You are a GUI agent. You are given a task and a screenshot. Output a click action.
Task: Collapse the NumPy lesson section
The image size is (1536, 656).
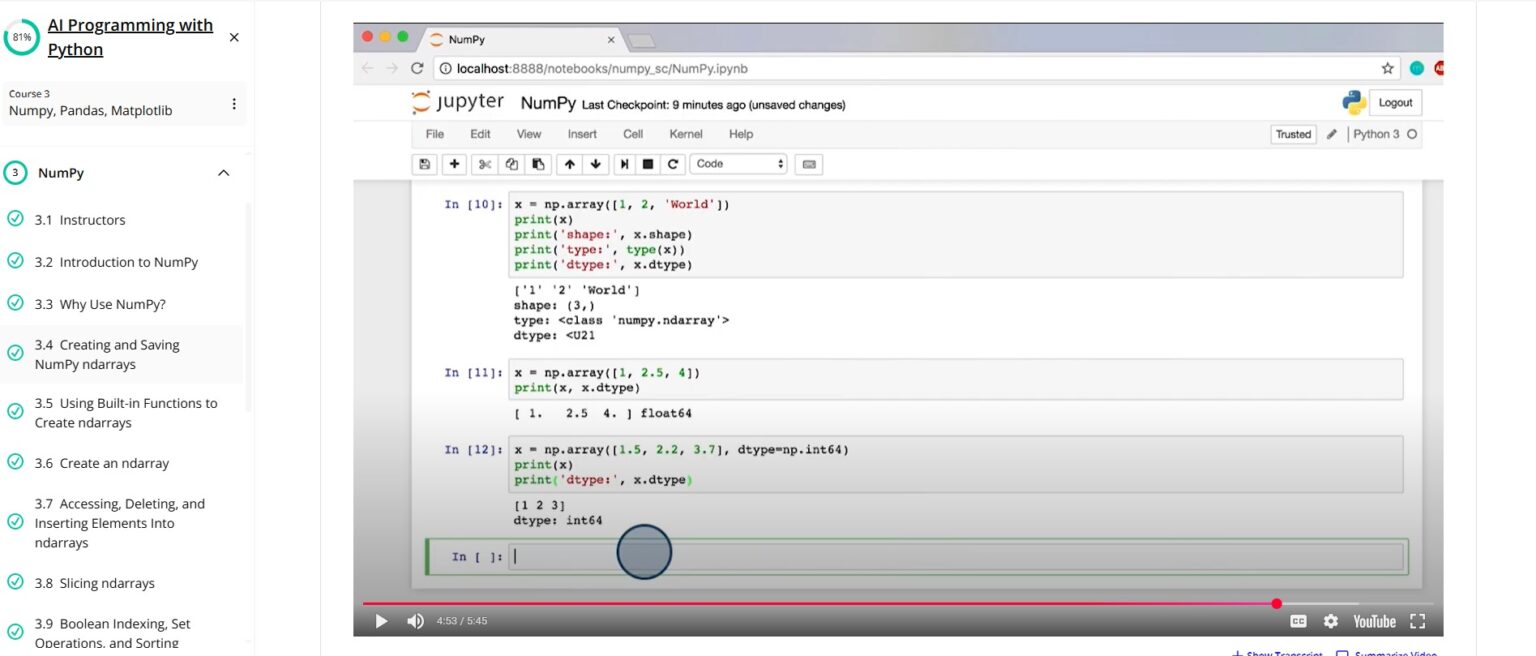tap(223, 173)
